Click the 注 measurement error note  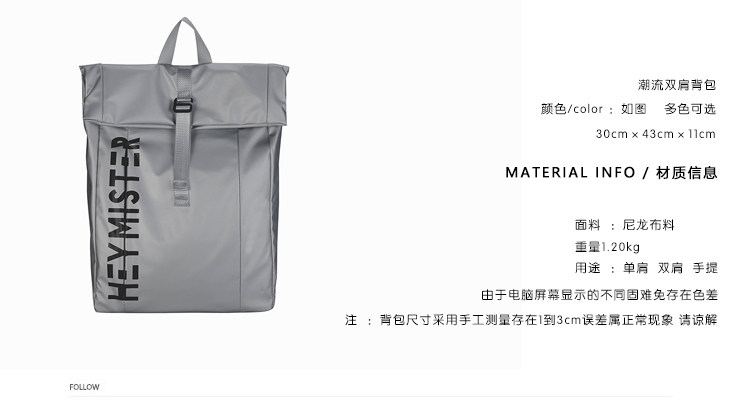tap(531, 320)
